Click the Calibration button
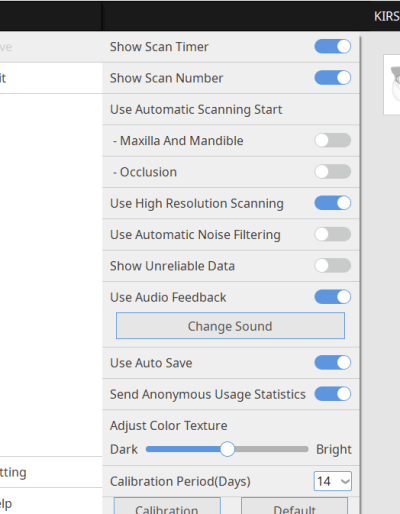The height and width of the screenshot is (514, 400). (167, 506)
